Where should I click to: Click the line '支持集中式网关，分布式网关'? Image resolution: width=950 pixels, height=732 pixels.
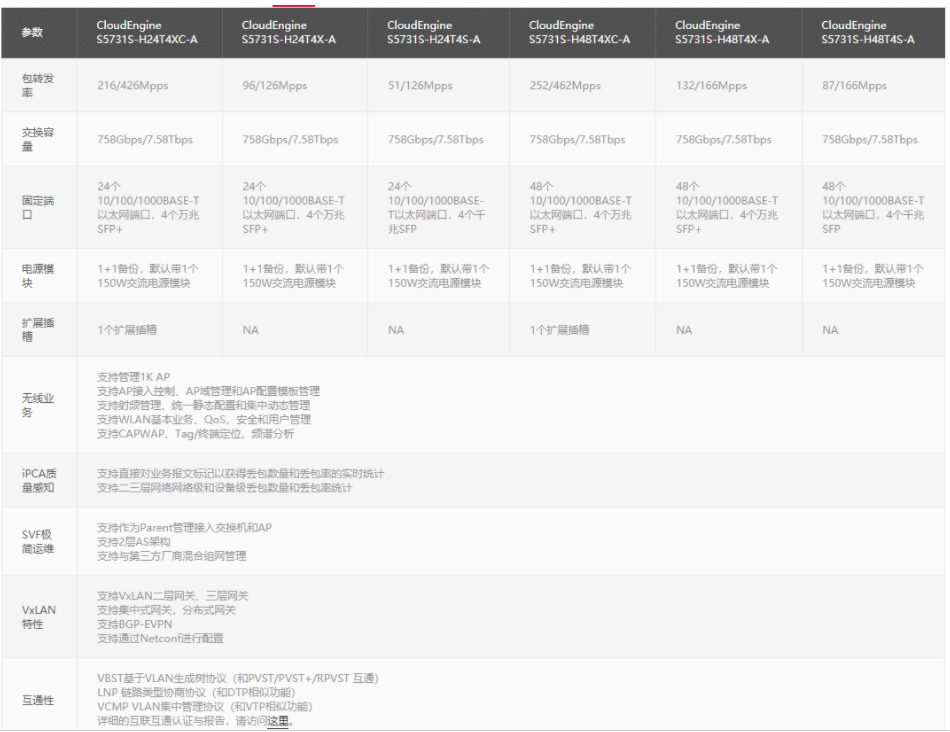[166, 610]
